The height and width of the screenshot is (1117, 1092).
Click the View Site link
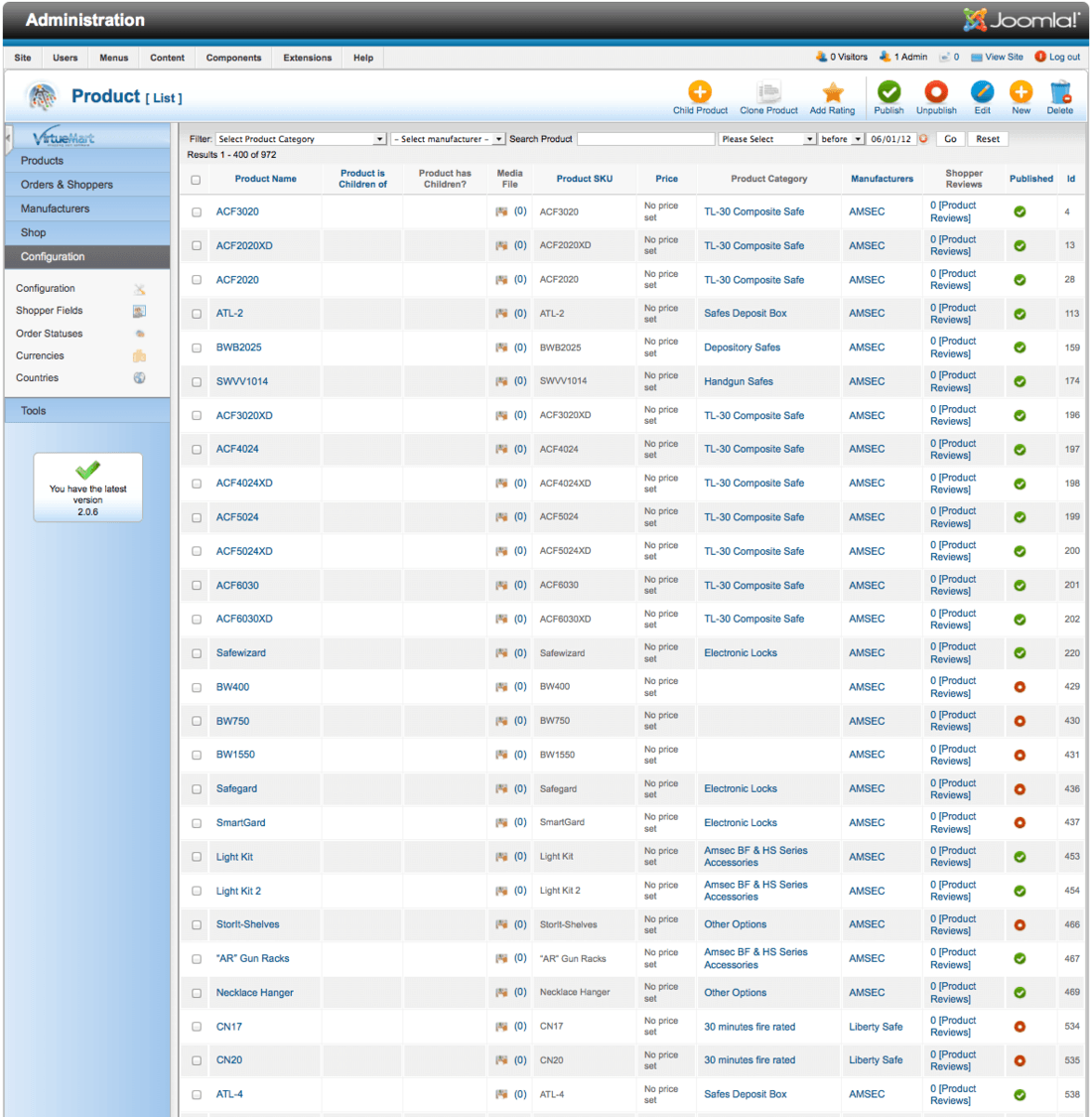click(x=998, y=57)
